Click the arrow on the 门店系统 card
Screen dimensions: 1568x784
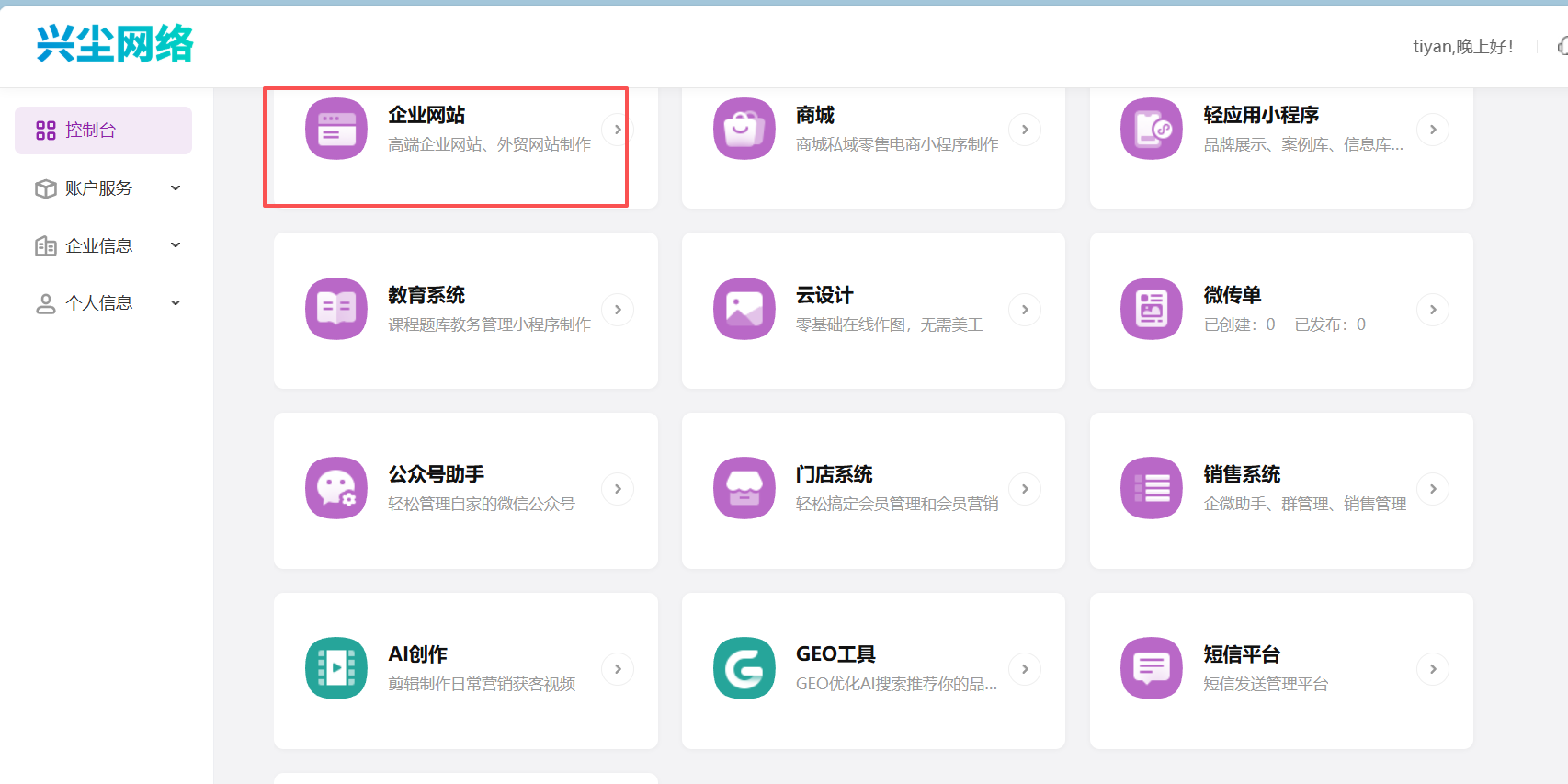point(1025,489)
